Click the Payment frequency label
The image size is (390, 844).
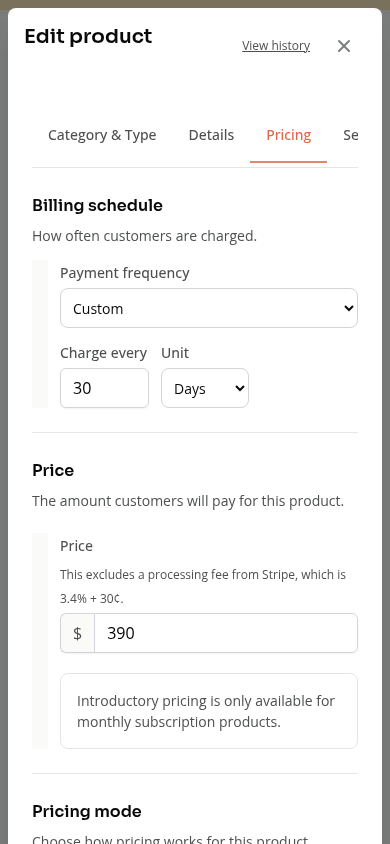125,273
